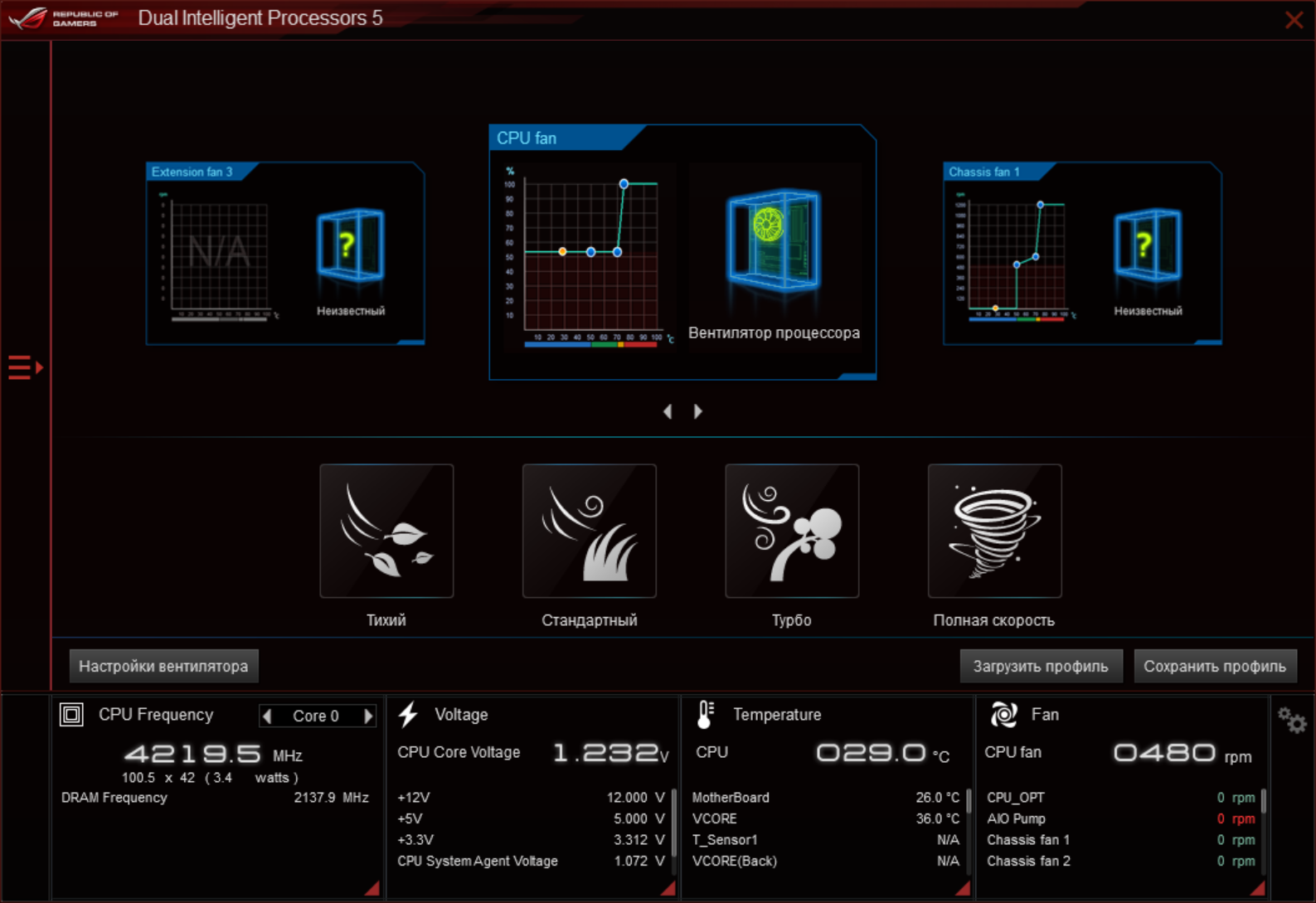Click the Extension fan 3 unknown case icon

coord(350,245)
